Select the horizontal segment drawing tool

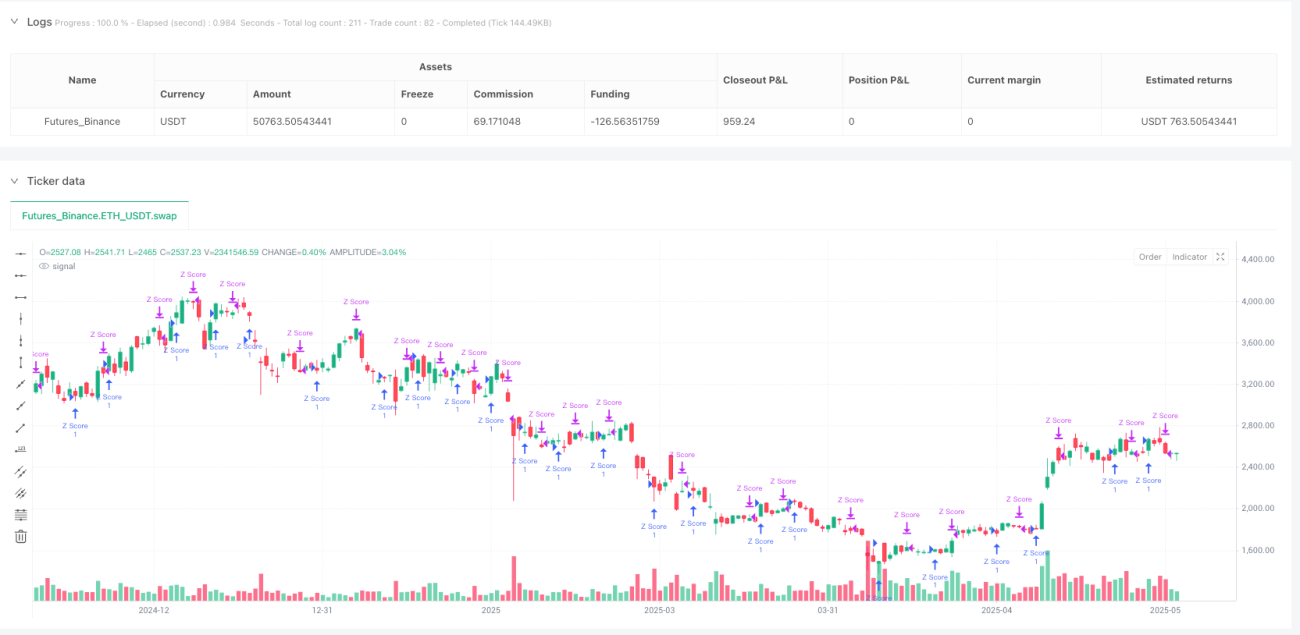pyautogui.click(x=20, y=297)
